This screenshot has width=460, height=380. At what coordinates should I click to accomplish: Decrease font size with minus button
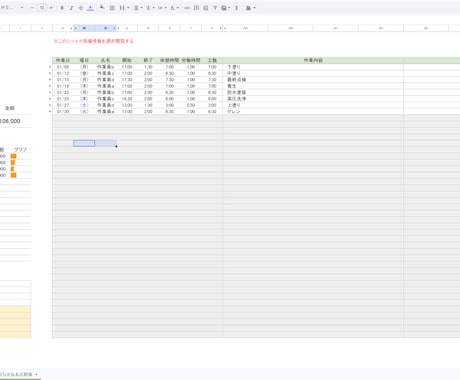pyautogui.click(x=32, y=8)
